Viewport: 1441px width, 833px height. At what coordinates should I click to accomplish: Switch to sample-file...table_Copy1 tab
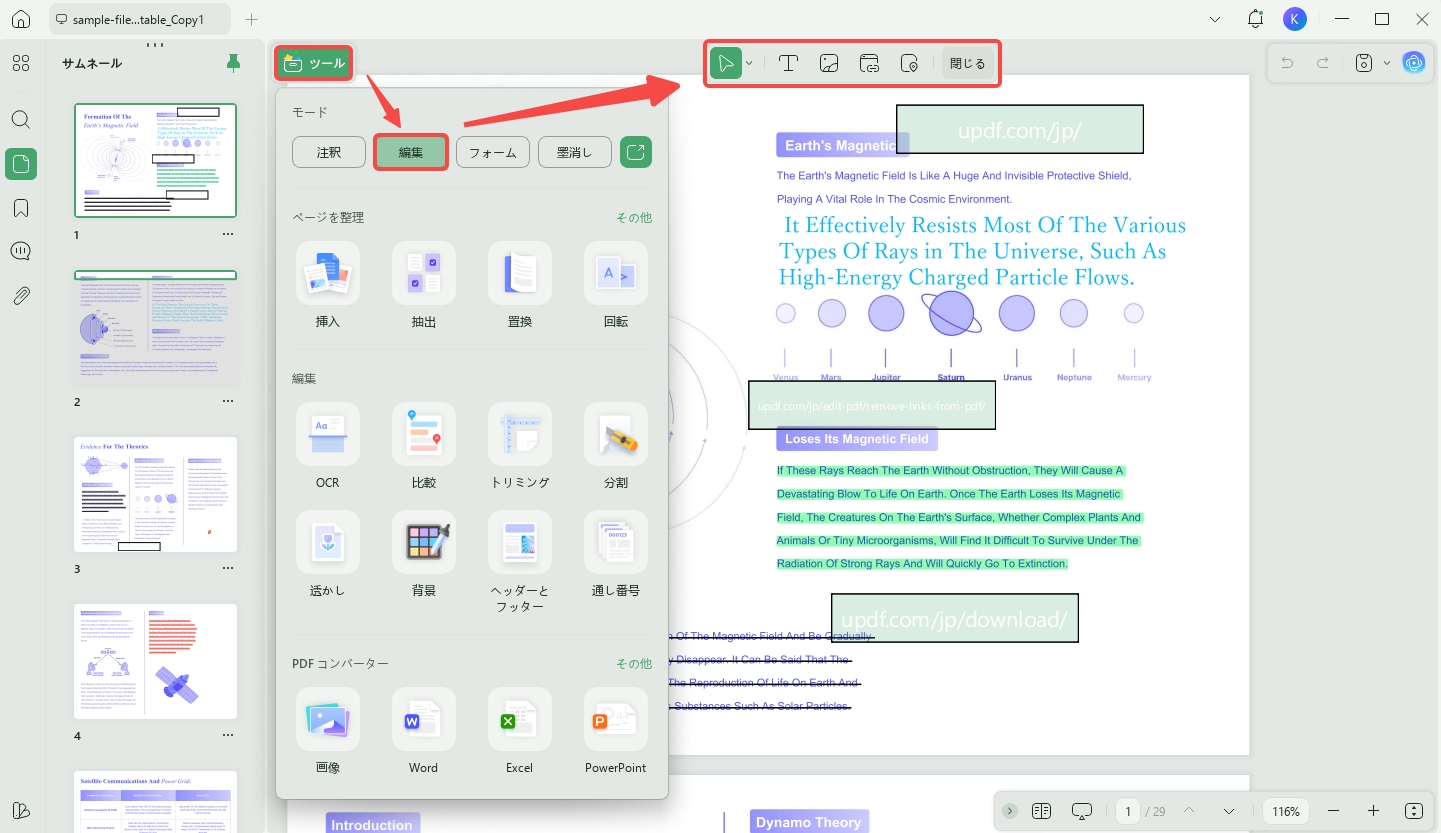[140, 20]
